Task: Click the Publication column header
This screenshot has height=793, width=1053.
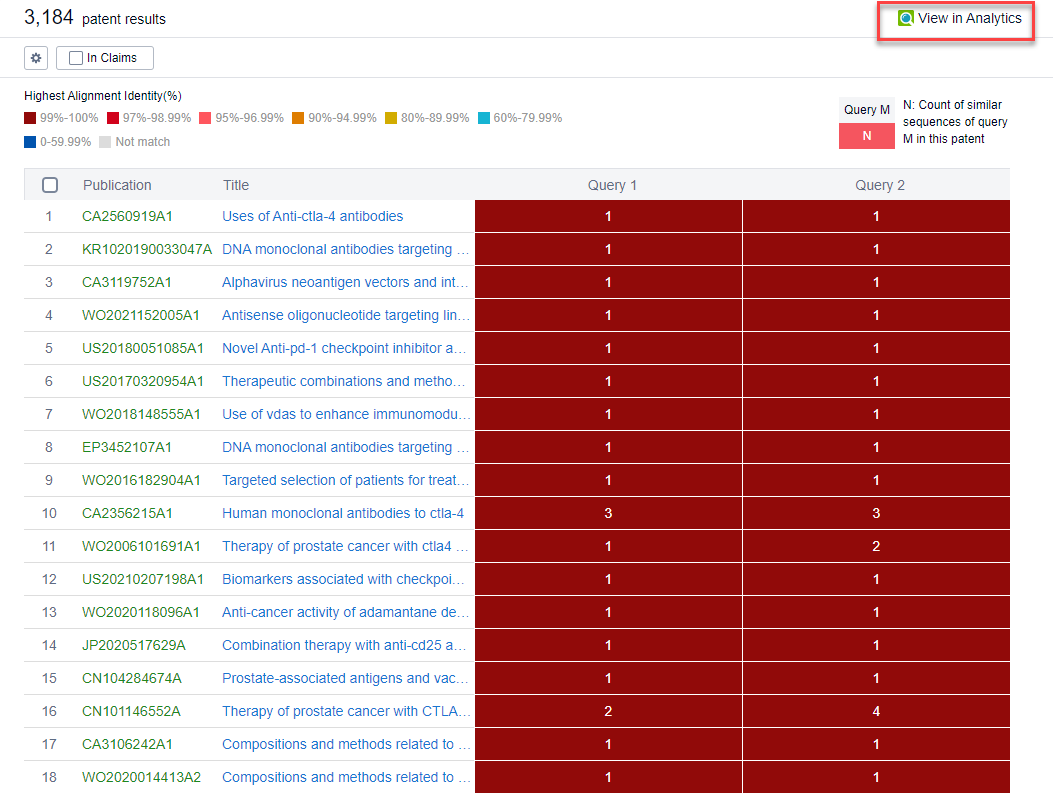Action: pyautogui.click(x=117, y=185)
